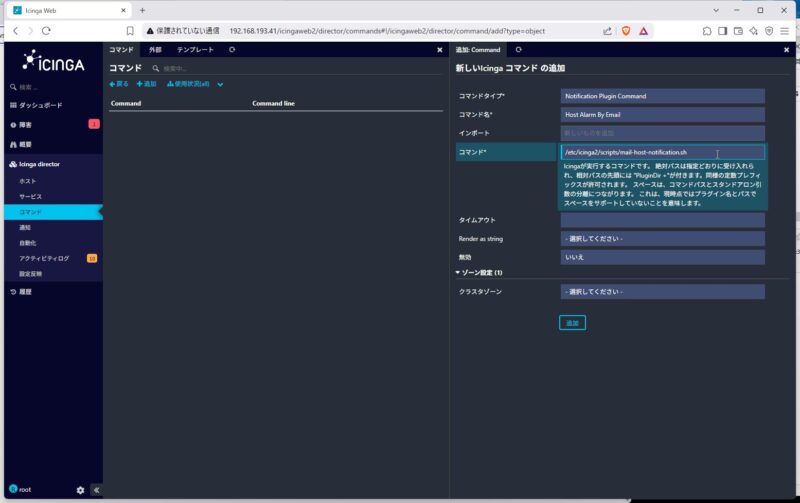Switch to the テンプレート tab

point(195,50)
